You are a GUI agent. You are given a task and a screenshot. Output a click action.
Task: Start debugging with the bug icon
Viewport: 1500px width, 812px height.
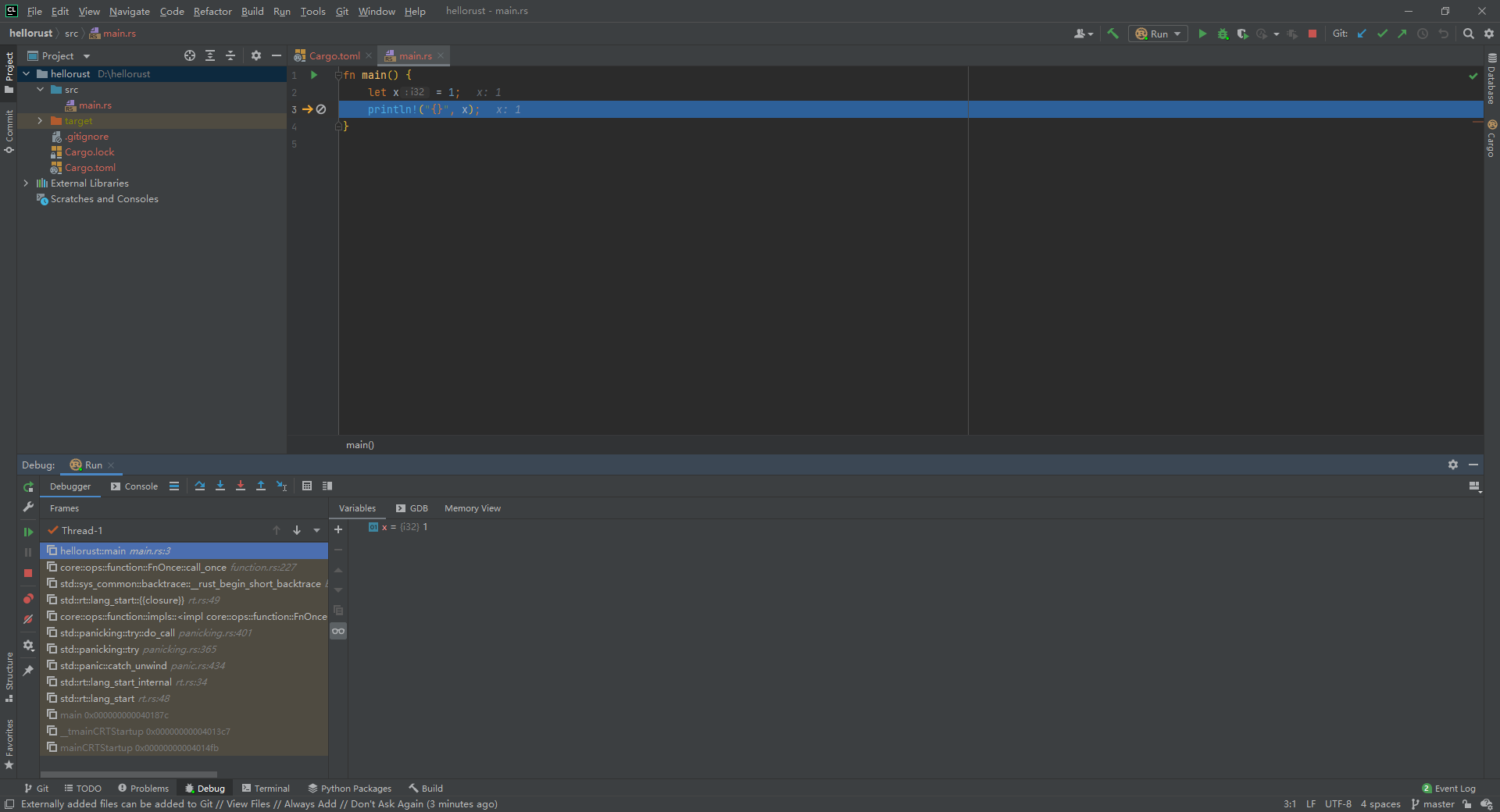[x=1223, y=34]
